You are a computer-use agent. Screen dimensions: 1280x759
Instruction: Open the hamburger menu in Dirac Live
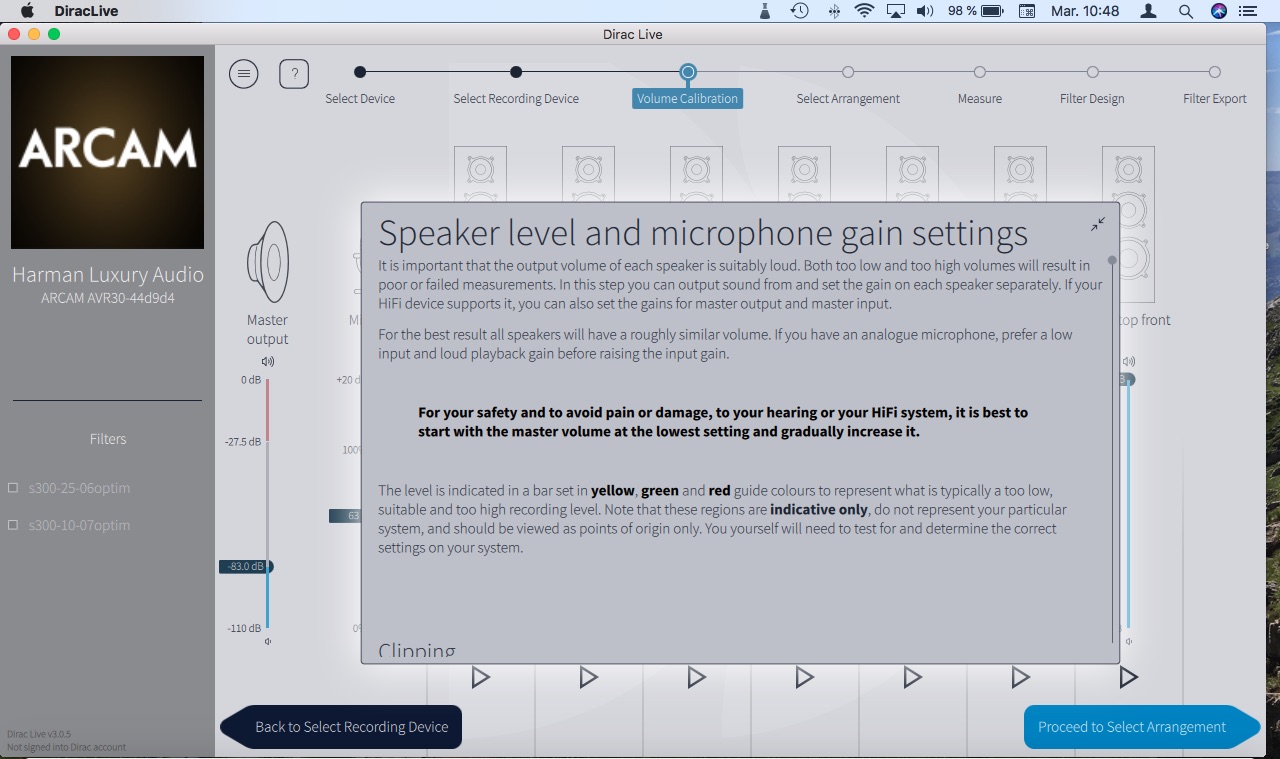(244, 74)
